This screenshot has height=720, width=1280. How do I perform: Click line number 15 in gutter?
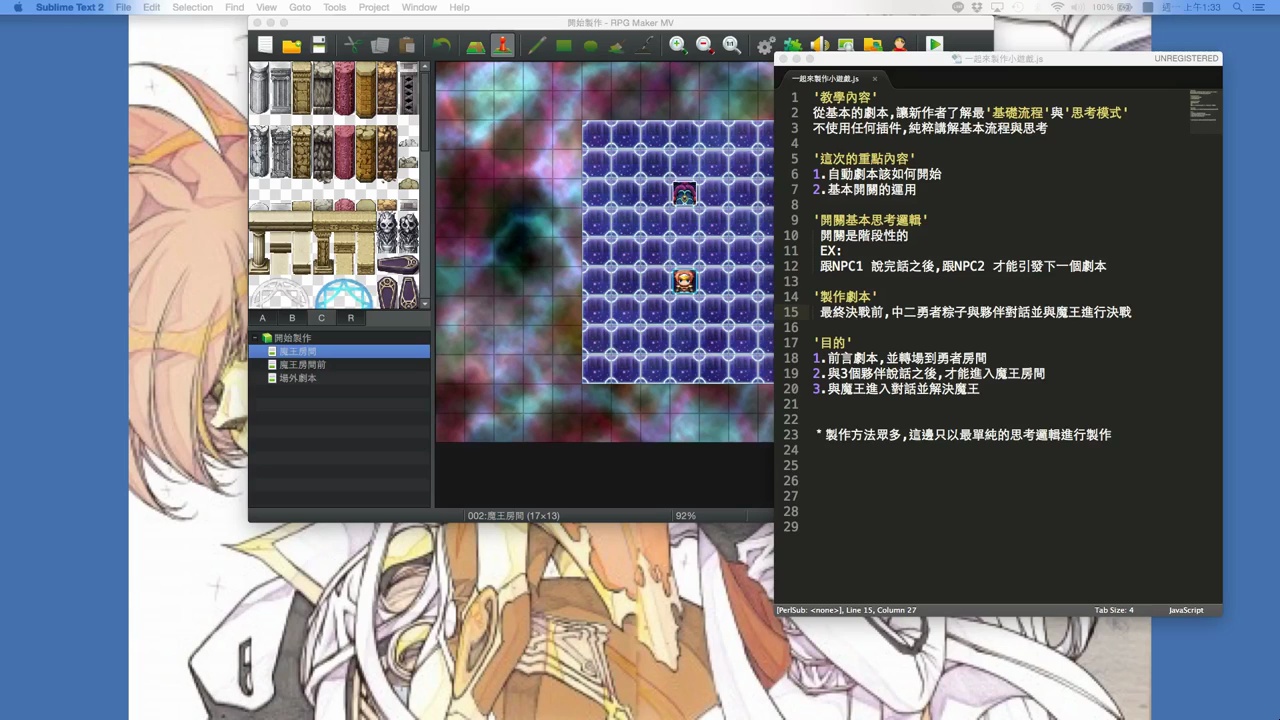pyautogui.click(x=791, y=312)
